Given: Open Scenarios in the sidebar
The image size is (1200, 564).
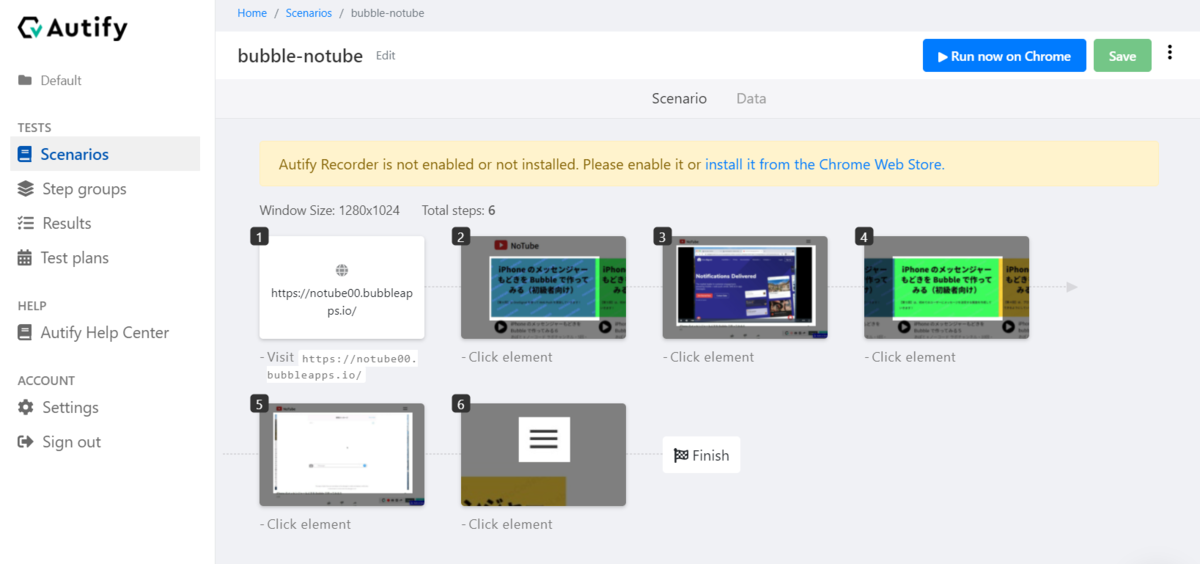Looking at the screenshot, I should point(105,154).
